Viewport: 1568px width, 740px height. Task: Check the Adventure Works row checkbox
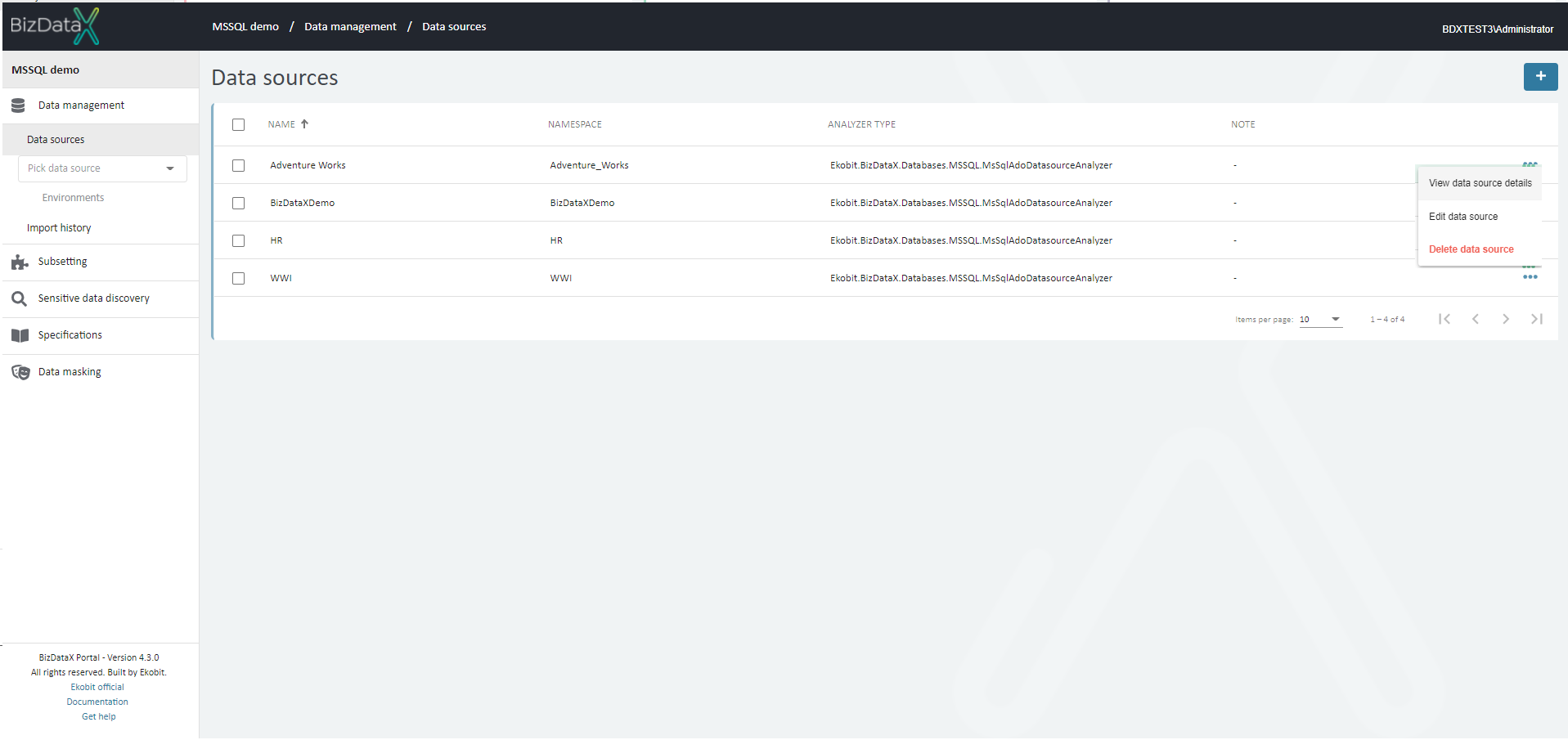238,165
